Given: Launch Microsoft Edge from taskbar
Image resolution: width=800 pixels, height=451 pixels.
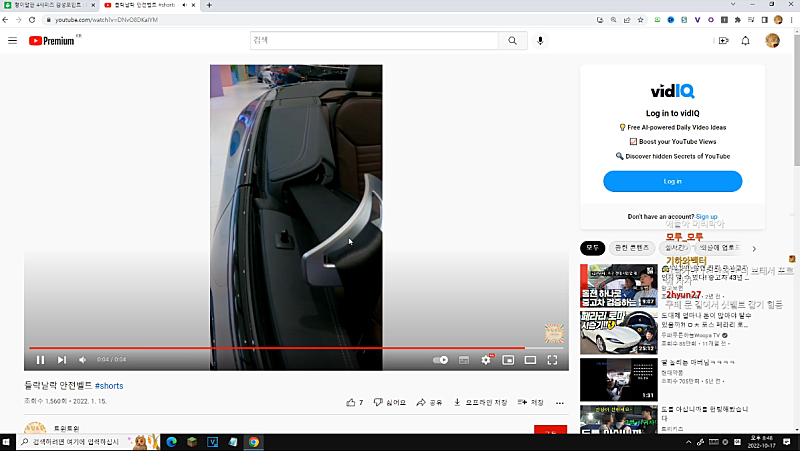Looking at the screenshot, I should point(171,442).
